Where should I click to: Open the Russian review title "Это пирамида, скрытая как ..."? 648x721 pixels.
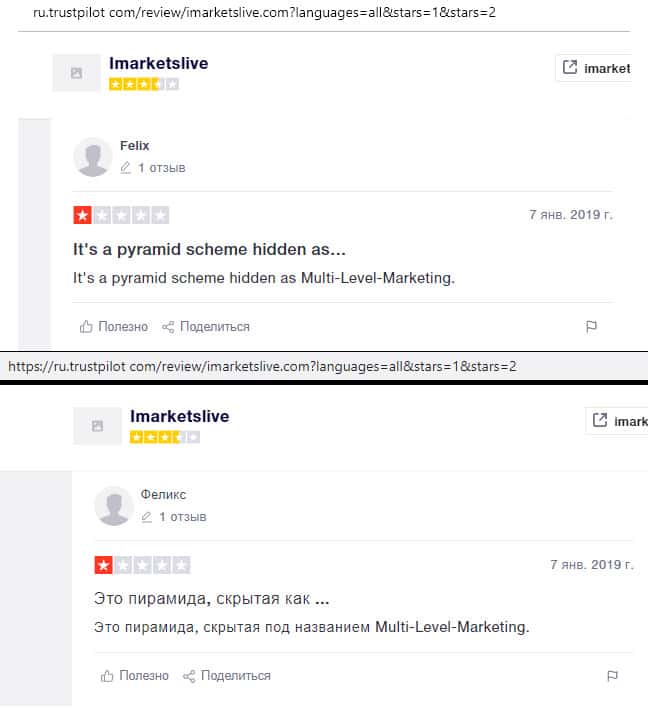(x=212, y=599)
